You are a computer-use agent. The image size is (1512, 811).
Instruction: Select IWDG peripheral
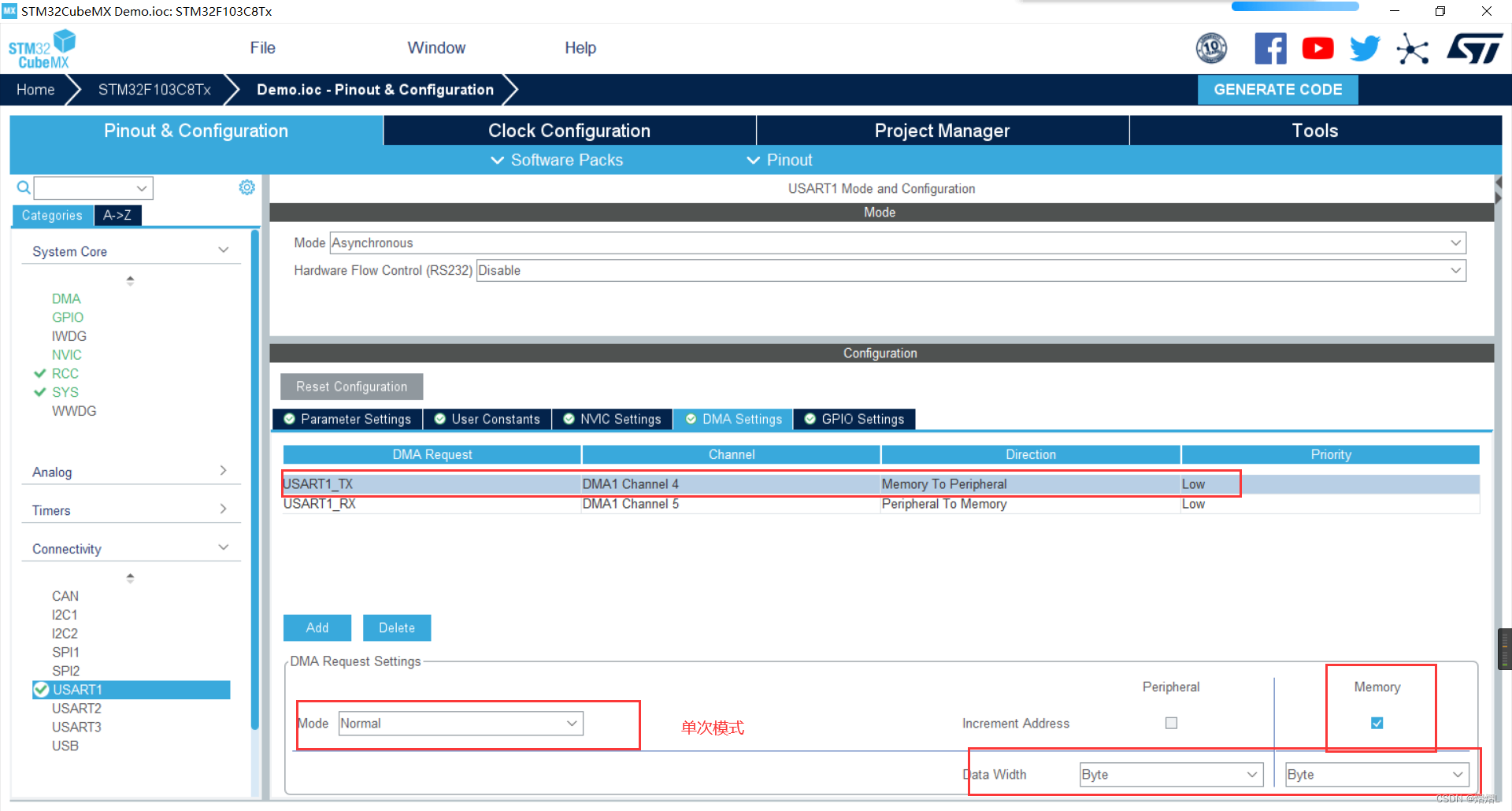coord(69,336)
